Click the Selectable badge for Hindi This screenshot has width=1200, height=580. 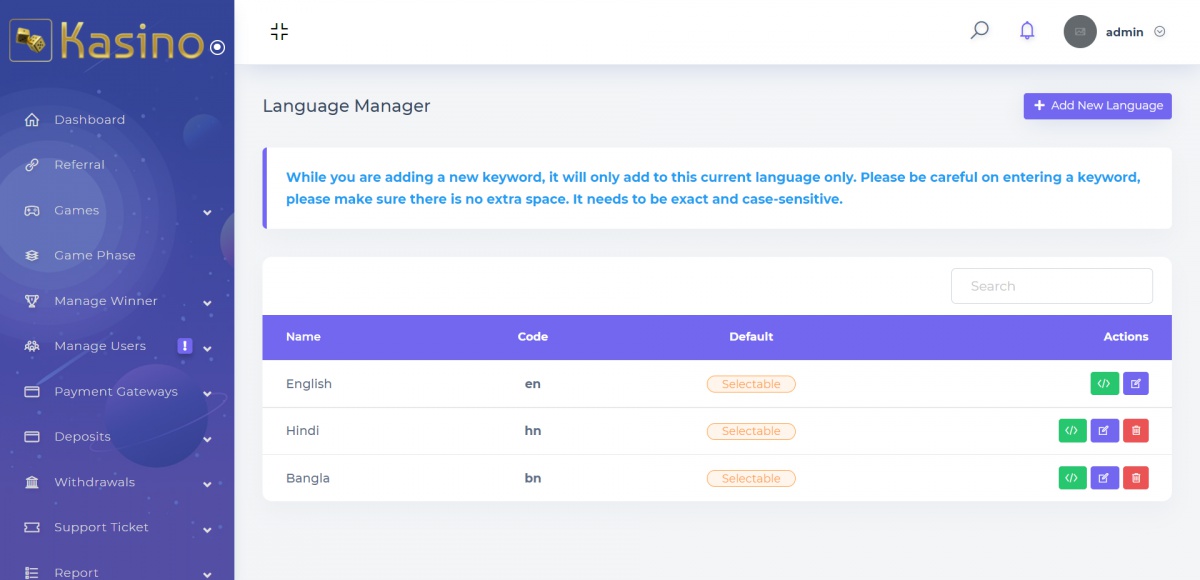tap(751, 431)
